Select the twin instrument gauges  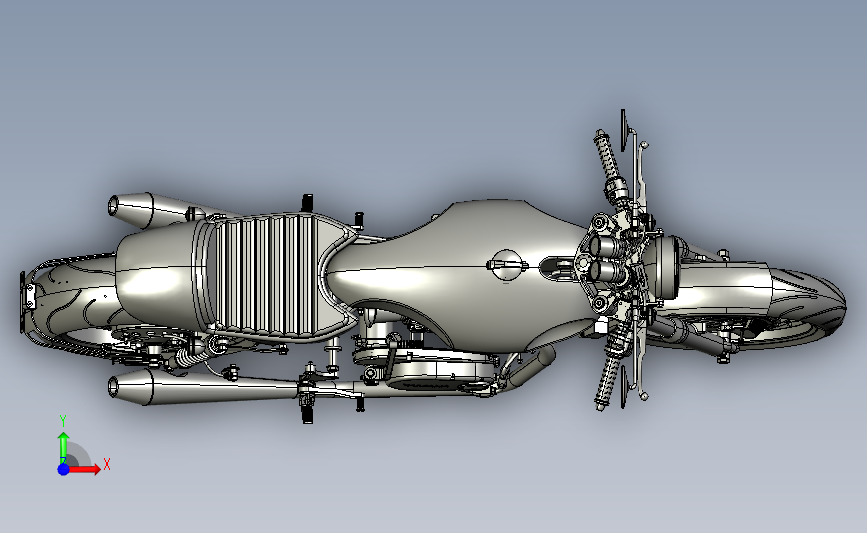607,258
